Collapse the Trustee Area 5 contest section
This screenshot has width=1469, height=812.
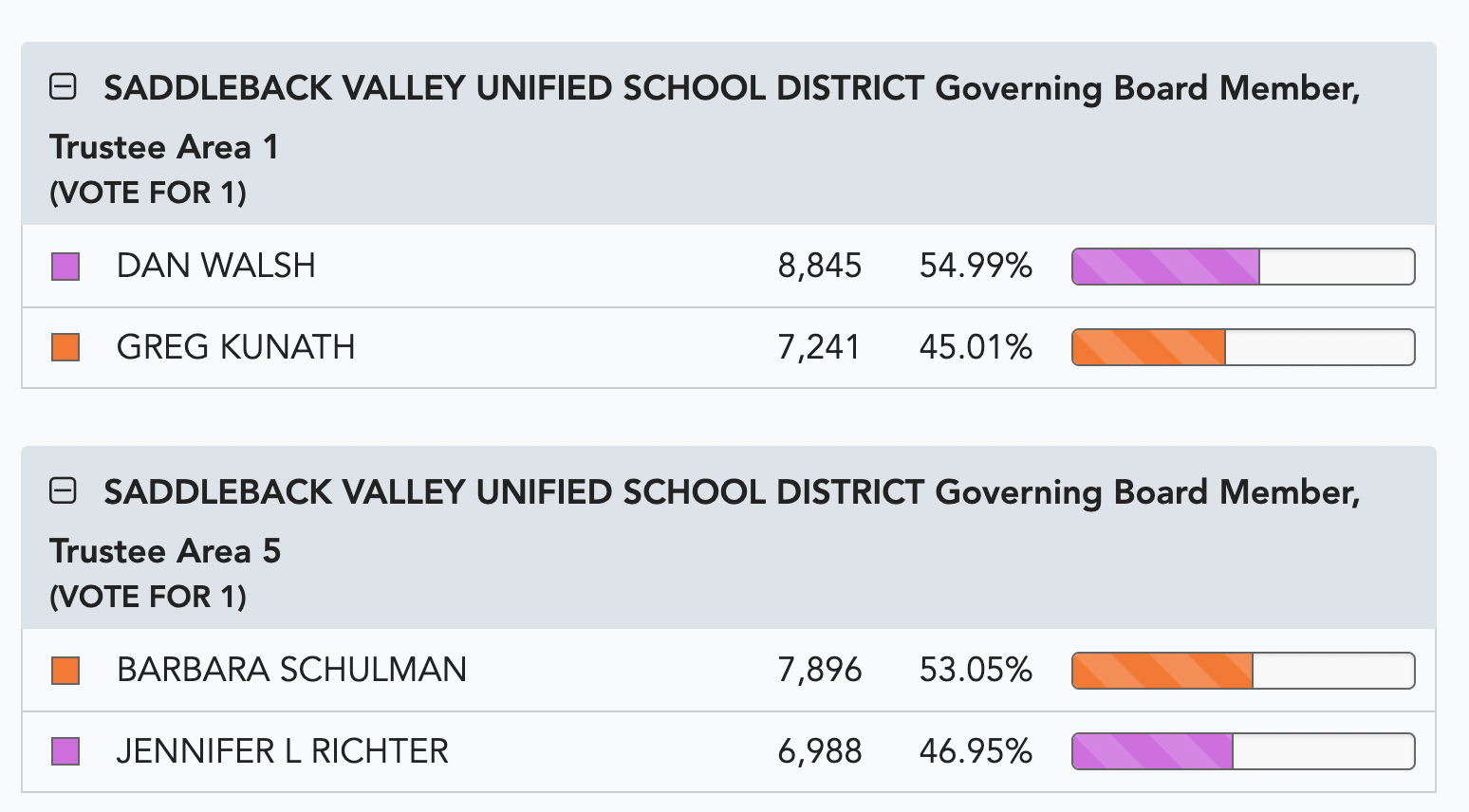[x=63, y=491]
